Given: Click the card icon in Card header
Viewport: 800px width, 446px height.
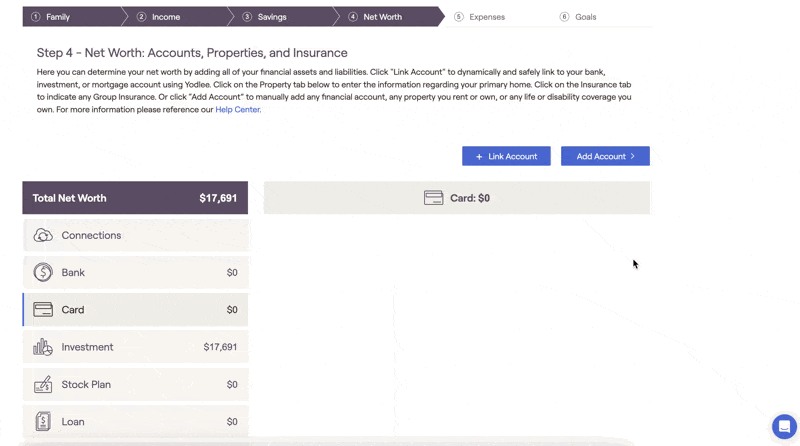Looking at the screenshot, I should pyautogui.click(x=433, y=198).
